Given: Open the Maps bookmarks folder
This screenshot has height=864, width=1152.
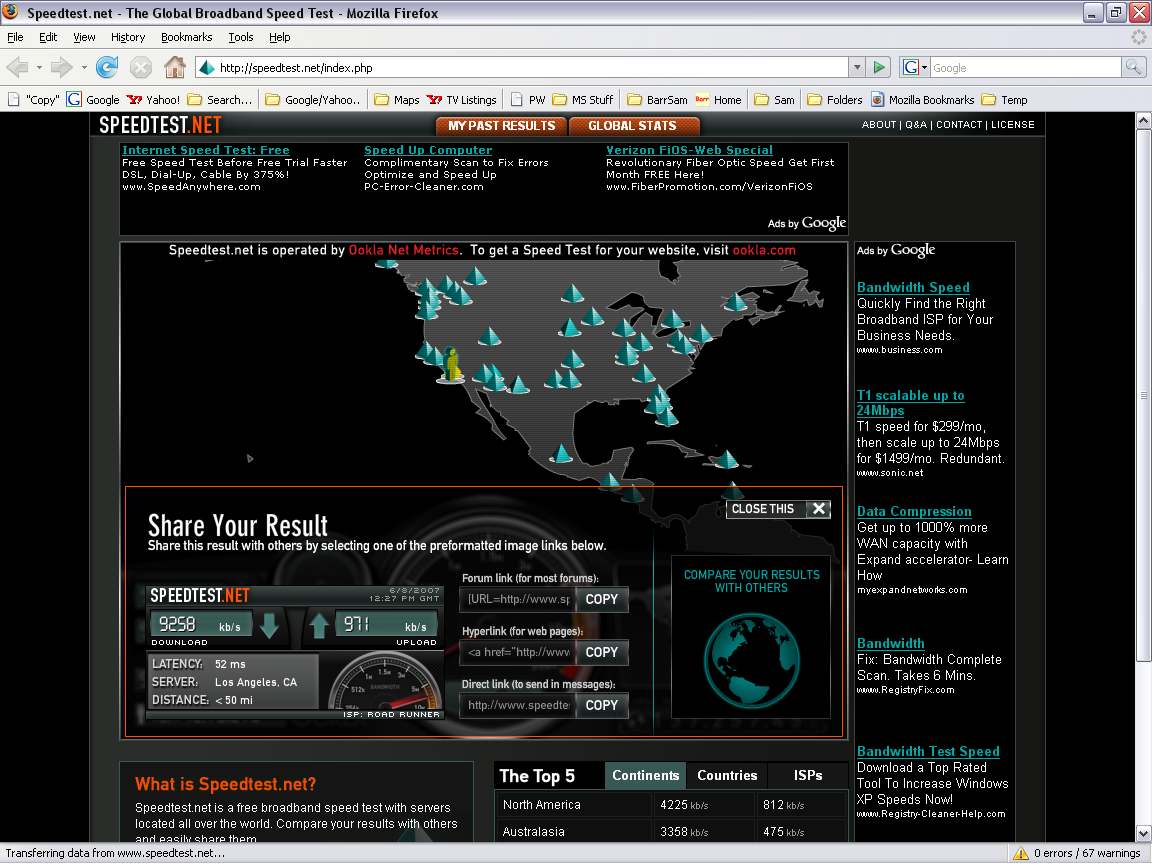Looking at the screenshot, I should [397, 100].
